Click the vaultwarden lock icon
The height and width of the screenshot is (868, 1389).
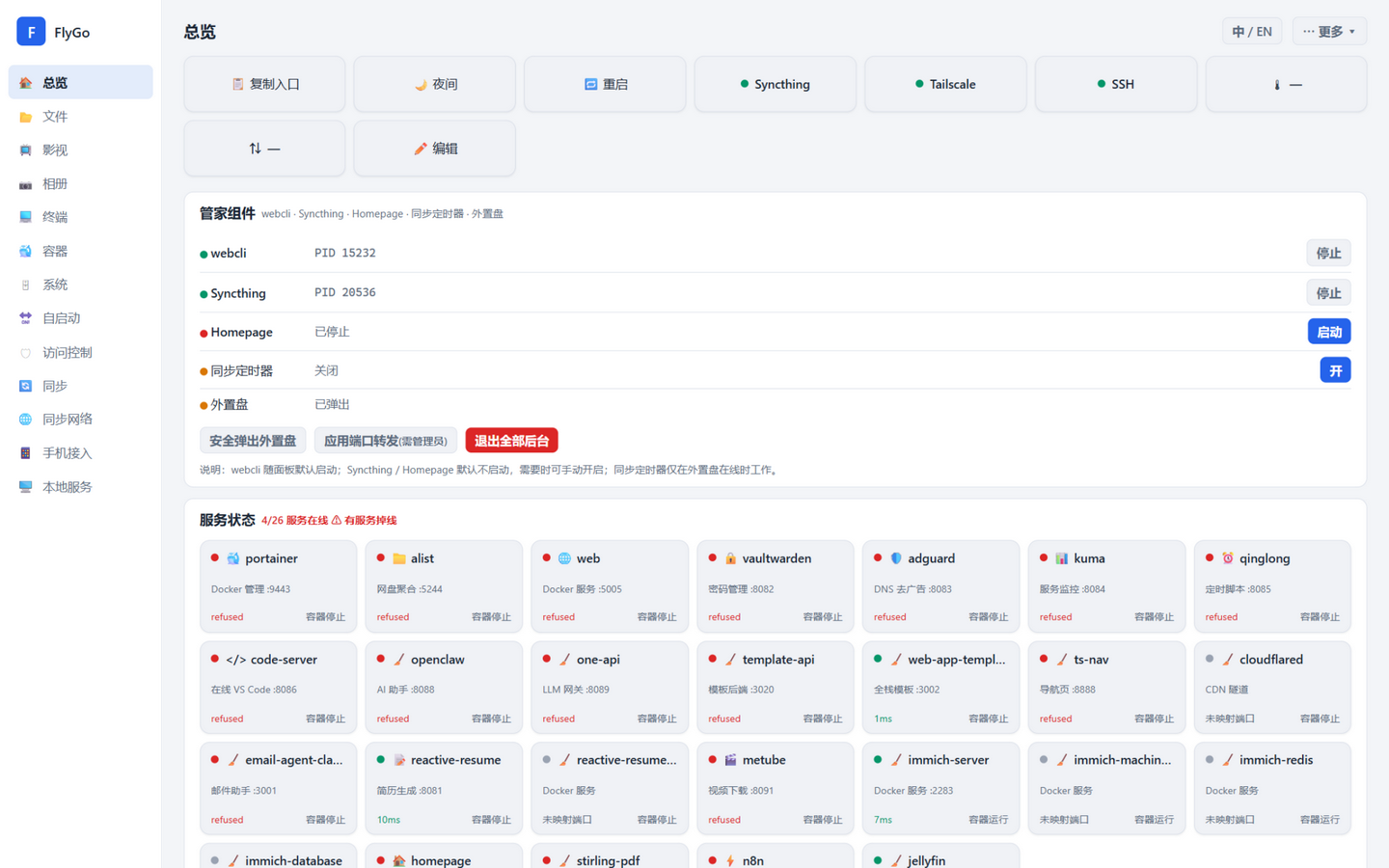730,558
